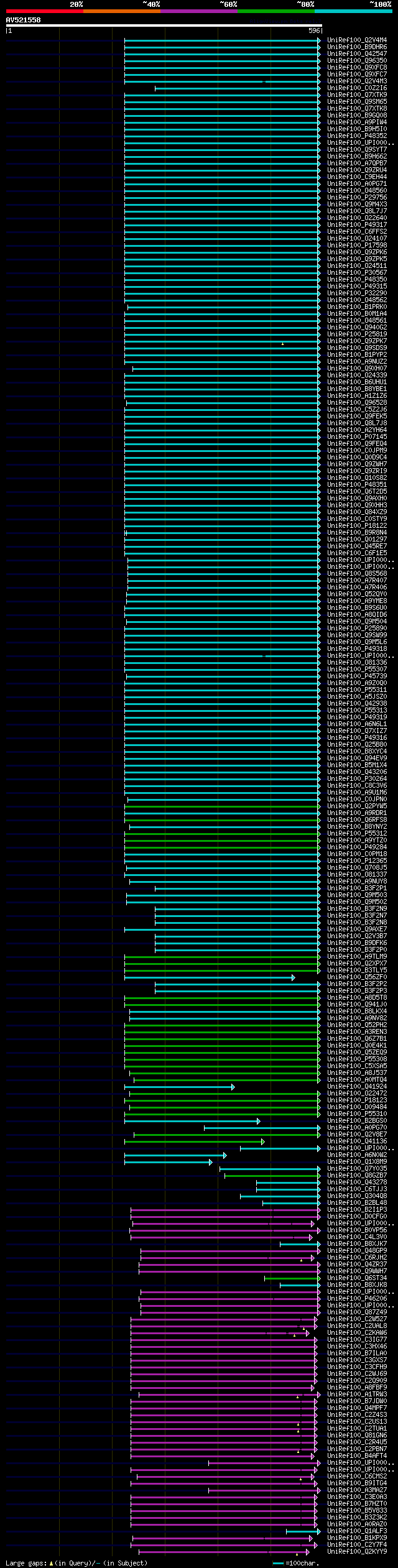The image size is (398, 1568).
Task: Select the UniRef100_A7QPB7 label
Action: pyautogui.click(x=357, y=164)
